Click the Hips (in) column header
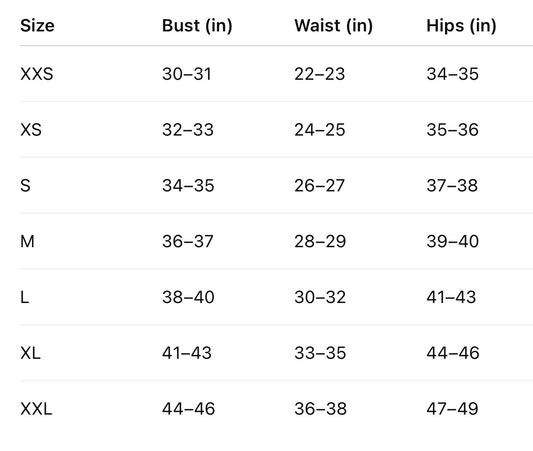This screenshot has height=451, width=533. pos(461,26)
